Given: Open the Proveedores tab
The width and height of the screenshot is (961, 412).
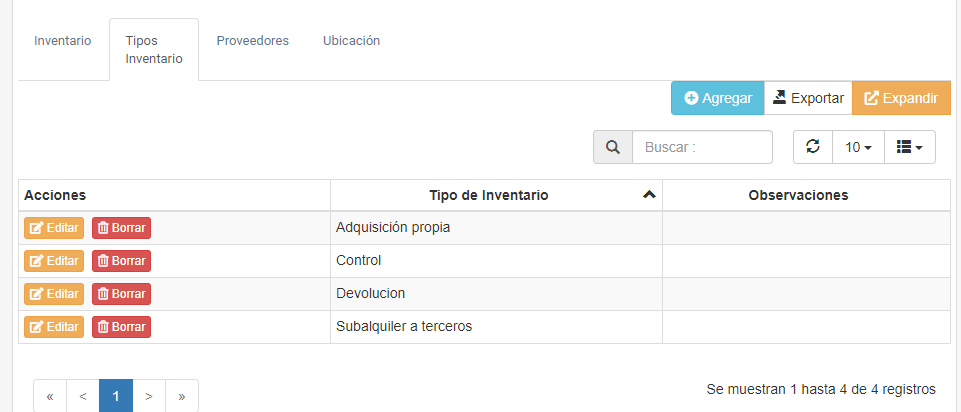Looking at the screenshot, I should [x=252, y=41].
